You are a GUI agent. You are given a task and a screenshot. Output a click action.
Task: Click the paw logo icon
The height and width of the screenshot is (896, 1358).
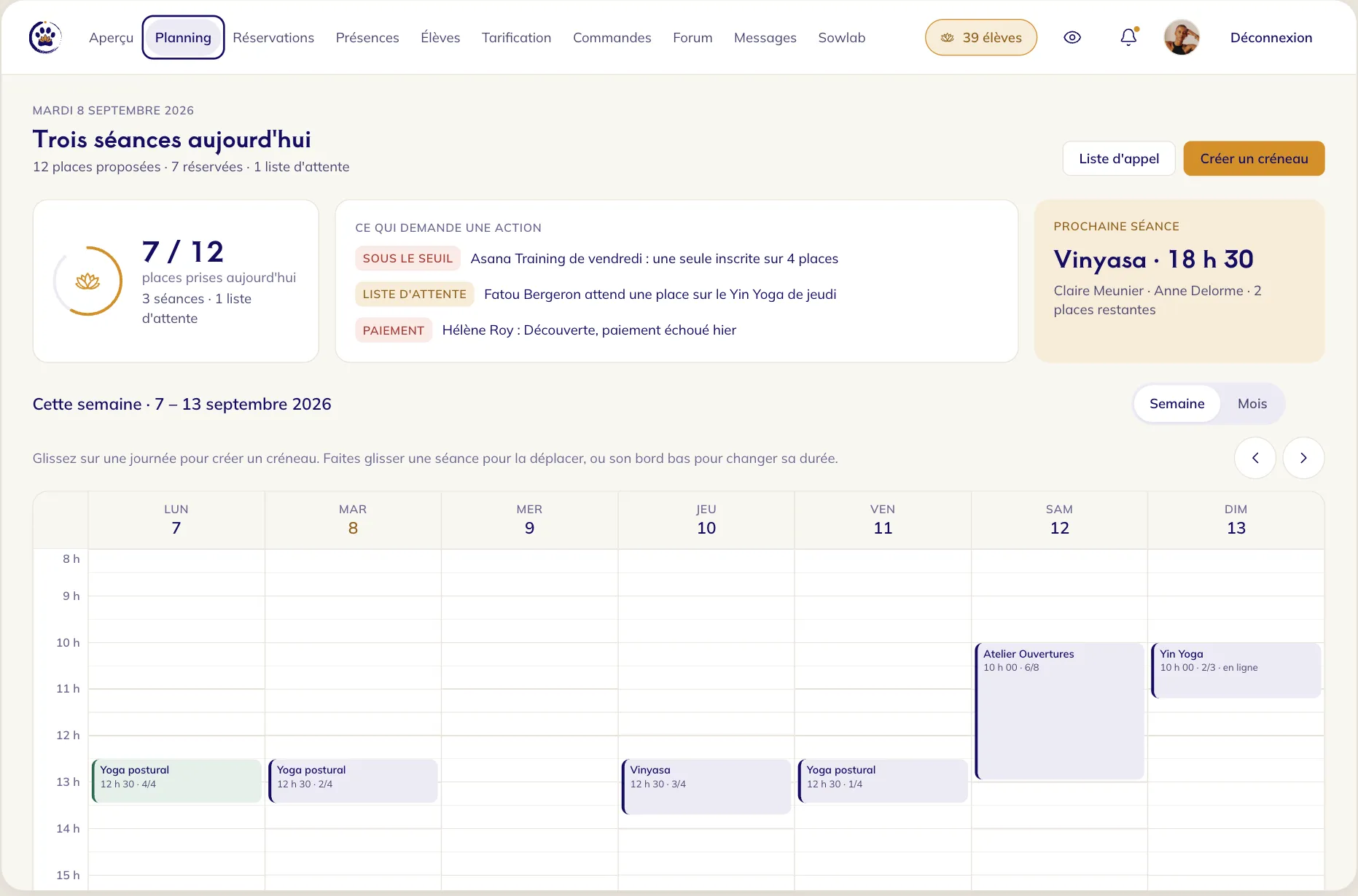[45, 37]
